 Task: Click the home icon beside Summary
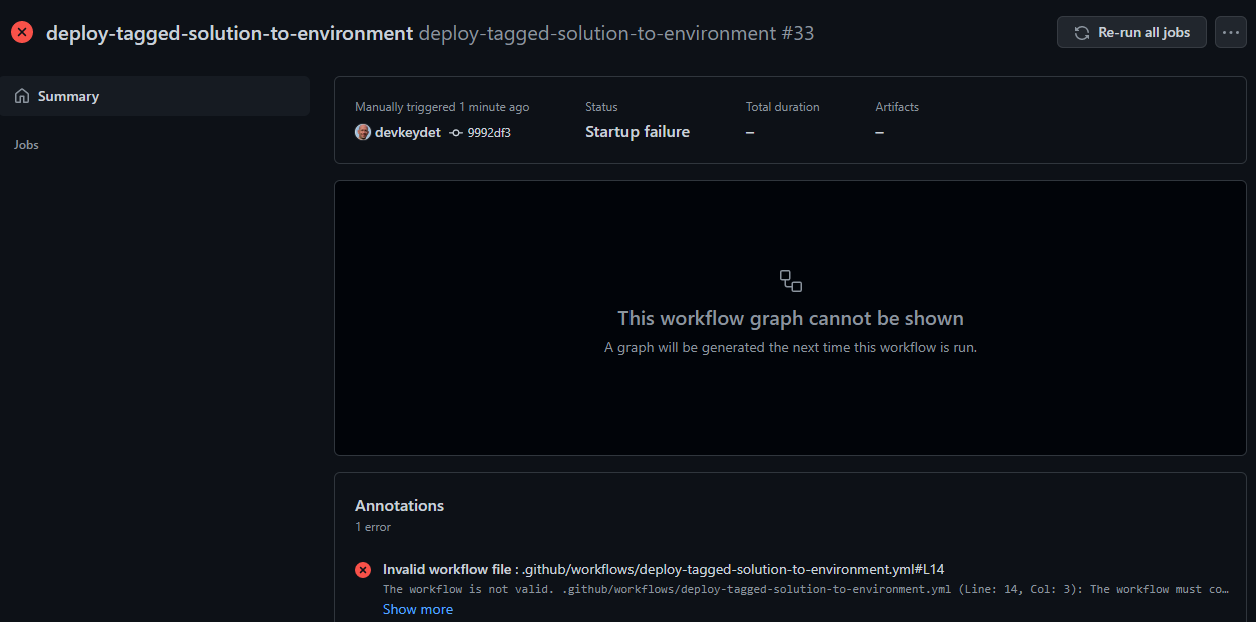click(x=22, y=95)
